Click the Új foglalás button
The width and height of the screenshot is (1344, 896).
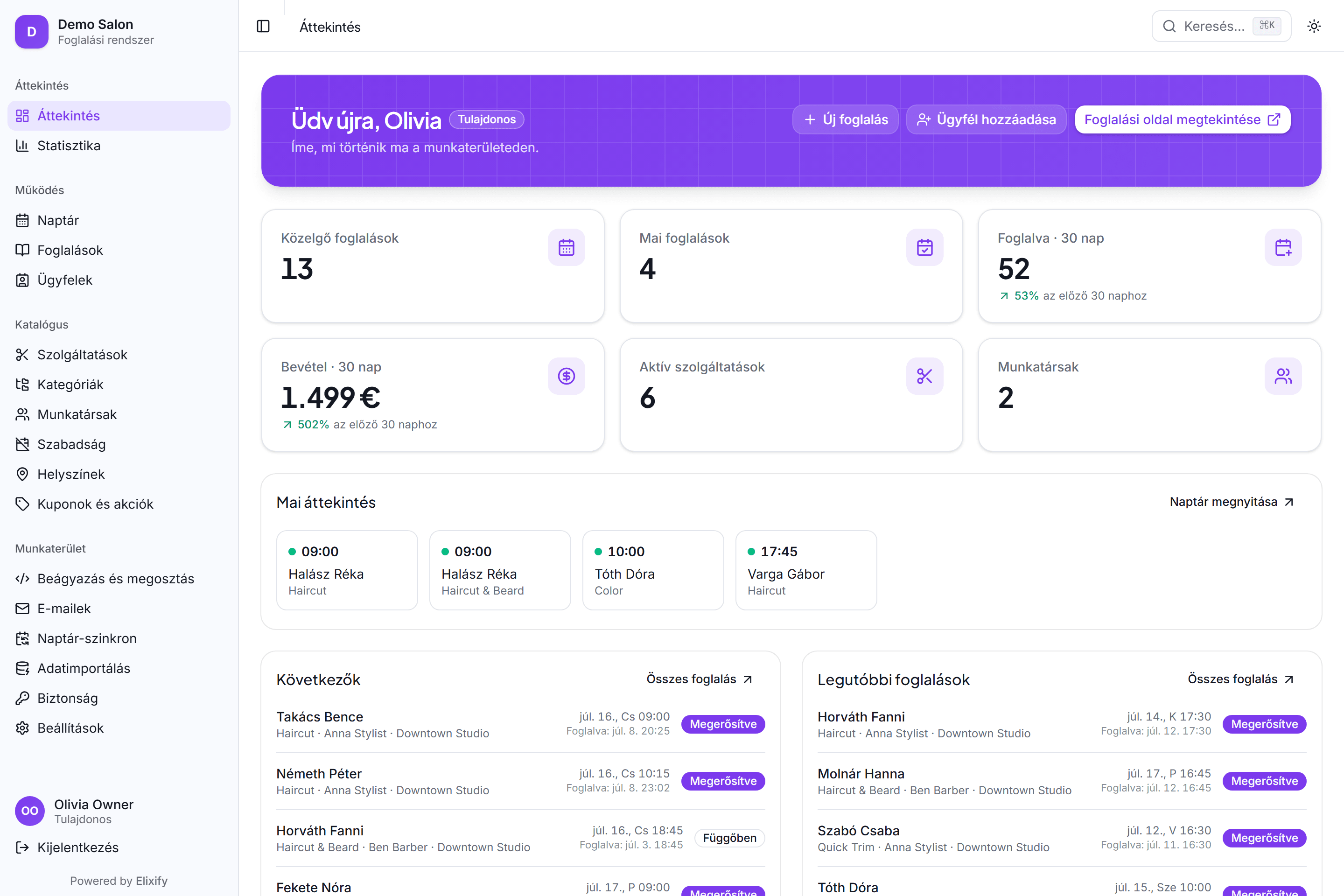pos(846,119)
